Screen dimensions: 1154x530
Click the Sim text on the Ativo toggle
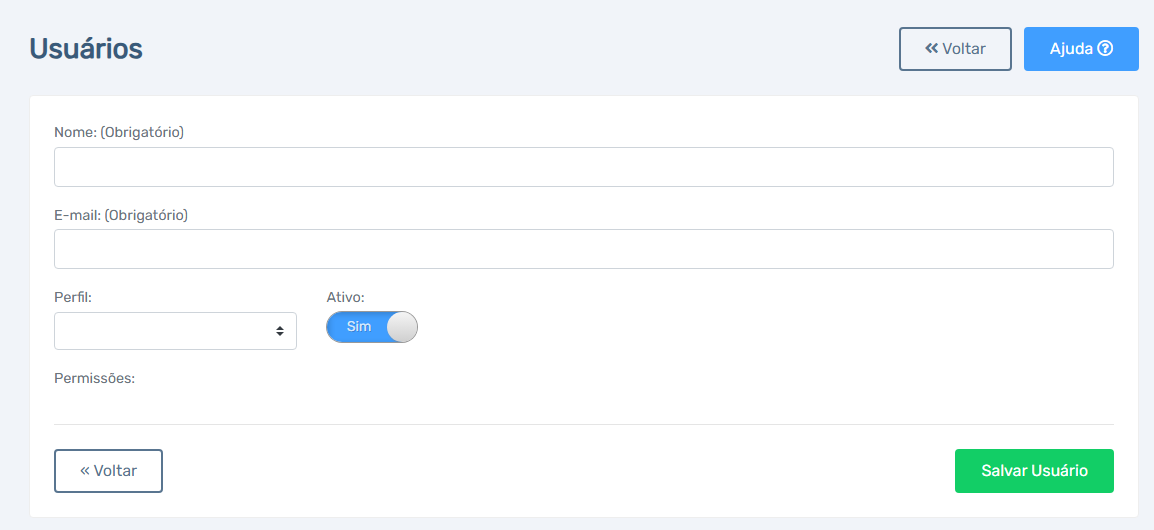point(358,327)
